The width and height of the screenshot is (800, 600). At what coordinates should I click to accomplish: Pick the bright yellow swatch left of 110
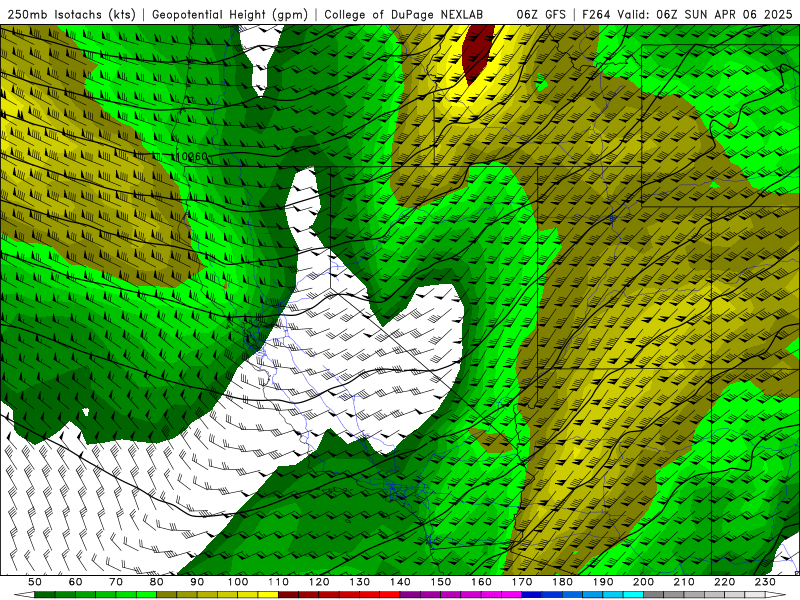coord(268,595)
